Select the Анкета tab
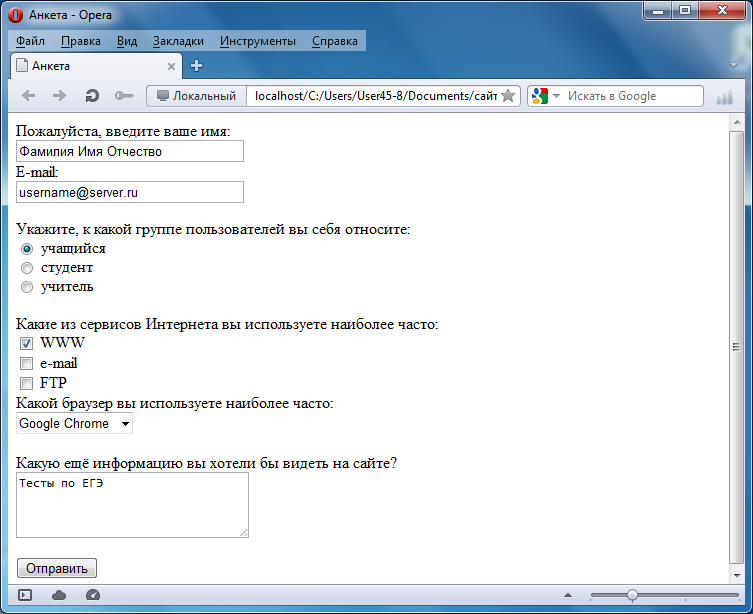This screenshot has height=614, width=753. point(96,66)
